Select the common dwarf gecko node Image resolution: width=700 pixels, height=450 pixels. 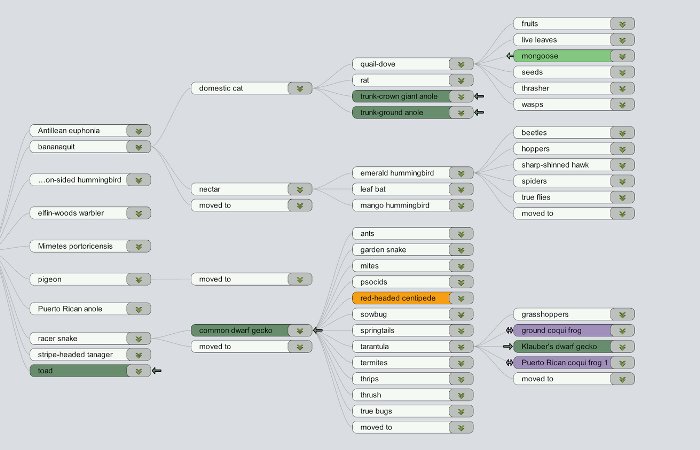point(251,330)
